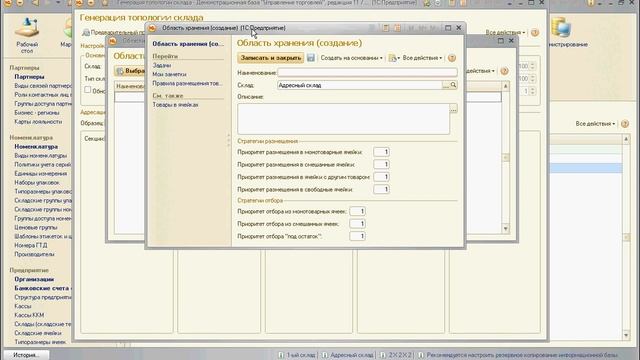
Task: Click the Выбрать button in the middle window
Action: click(130, 71)
